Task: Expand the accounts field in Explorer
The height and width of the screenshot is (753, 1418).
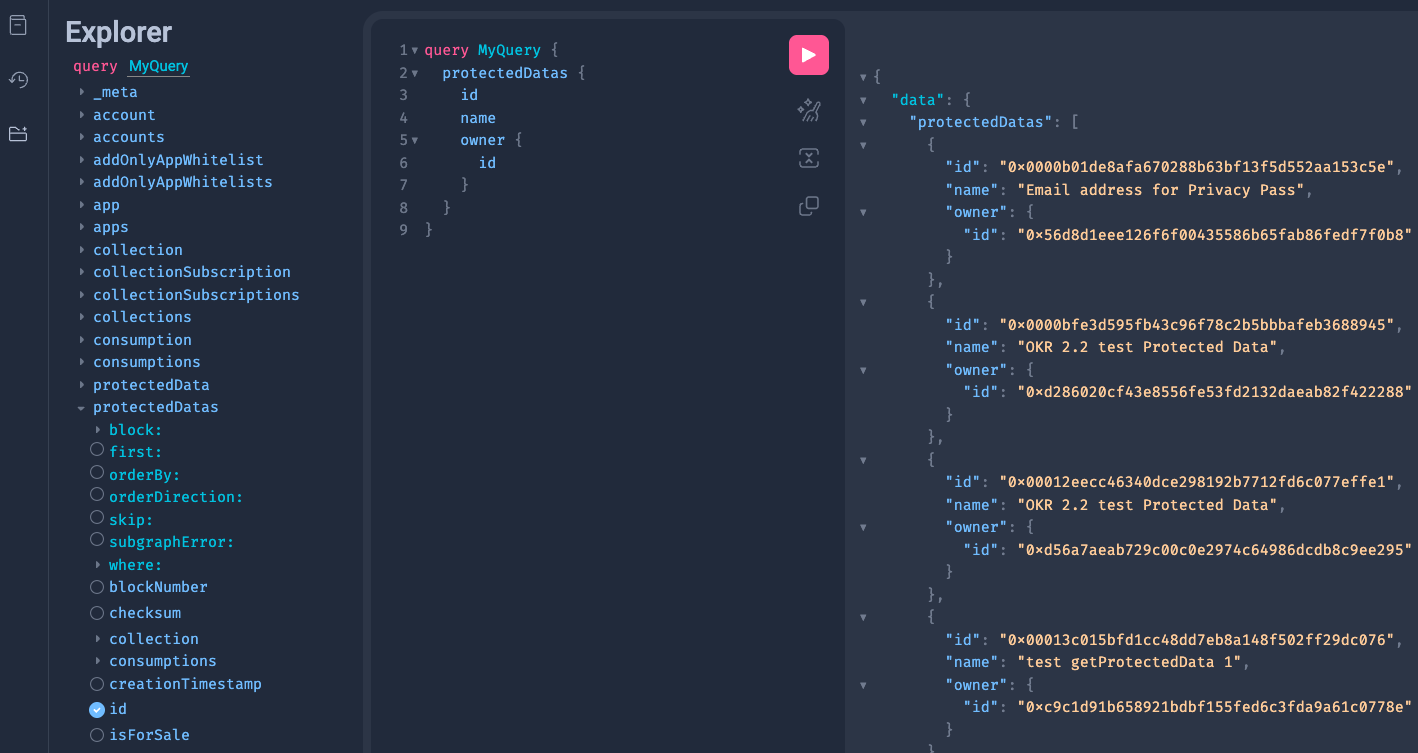Action: (82, 136)
